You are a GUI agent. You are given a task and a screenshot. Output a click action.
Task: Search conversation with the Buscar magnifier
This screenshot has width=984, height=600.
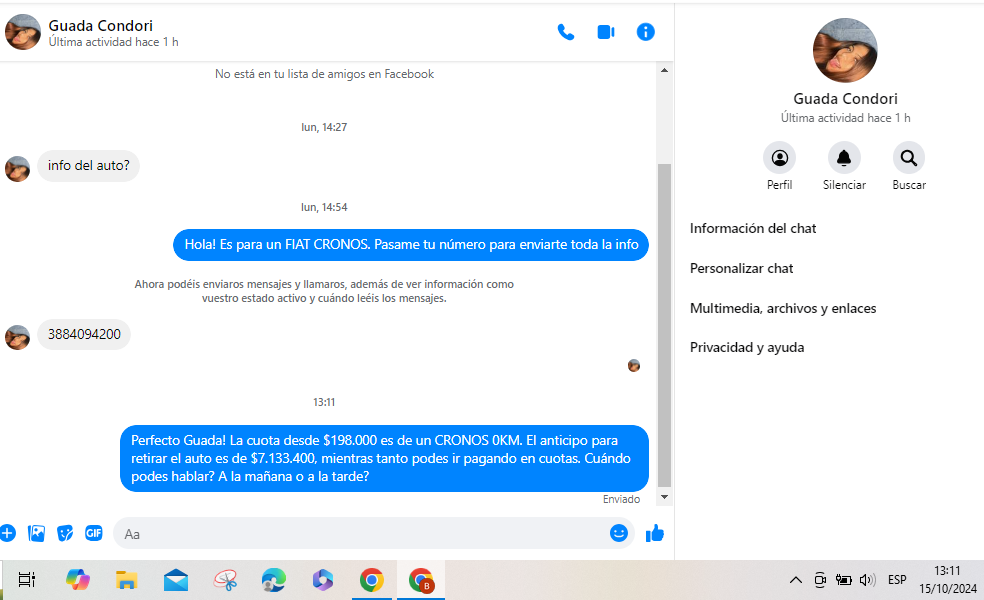909,158
